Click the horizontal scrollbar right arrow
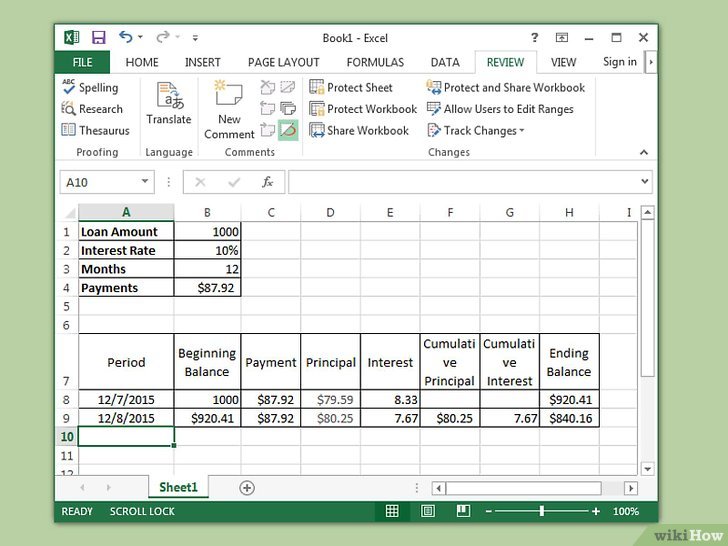This screenshot has height=546, width=728. pyautogui.click(x=630, y=488)
